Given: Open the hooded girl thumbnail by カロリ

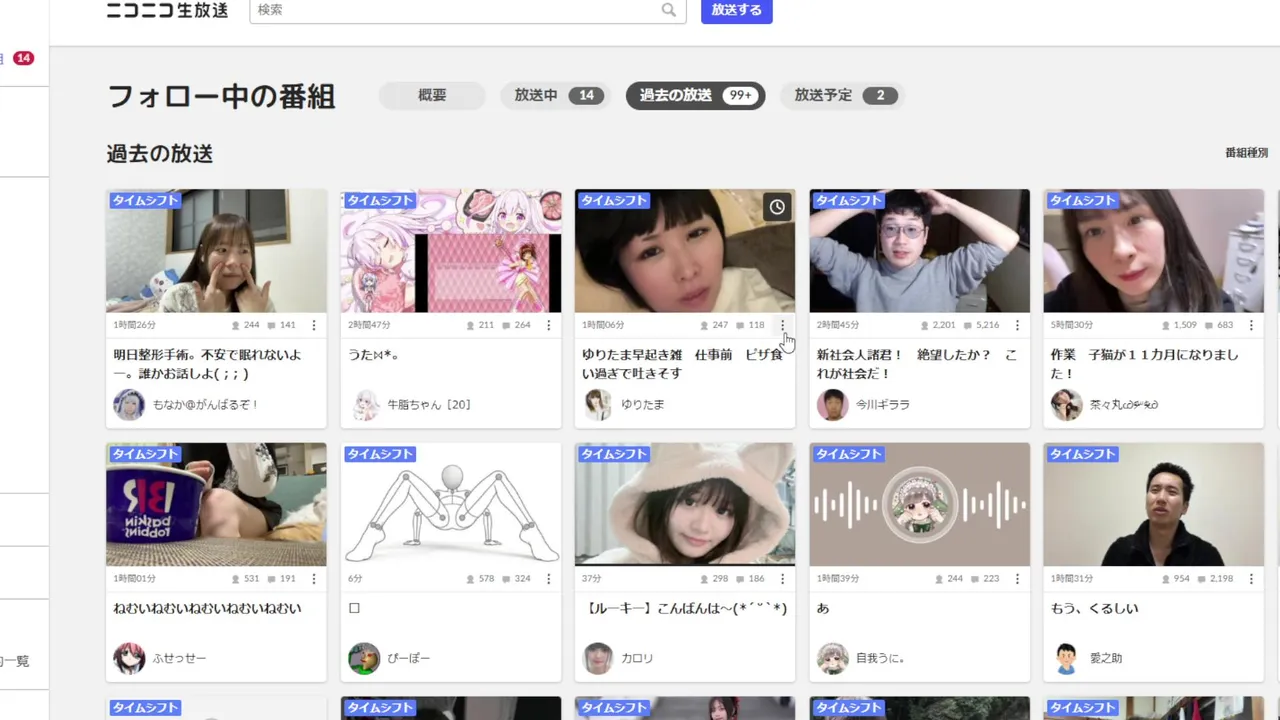Looking at the screenshot, I should pos(685,505).
